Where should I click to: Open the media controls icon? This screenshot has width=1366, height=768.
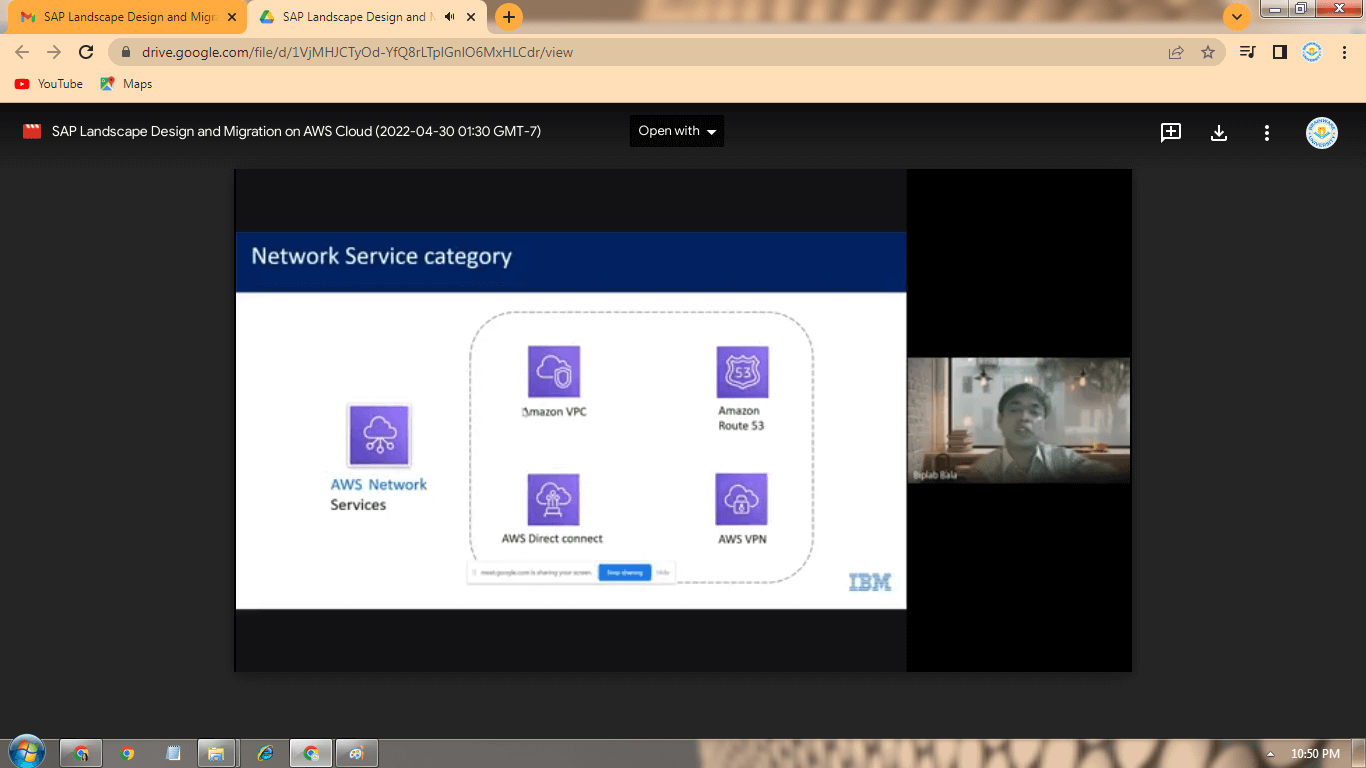point(1247,52)
